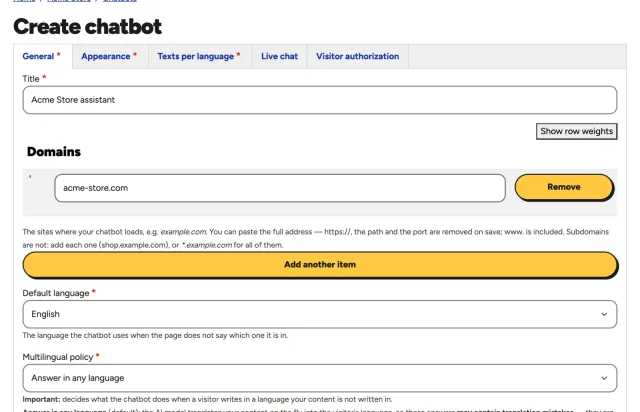Switch to the Appearance tab
The width and height of the screenshot is (640, 412).
pos(109,56)
